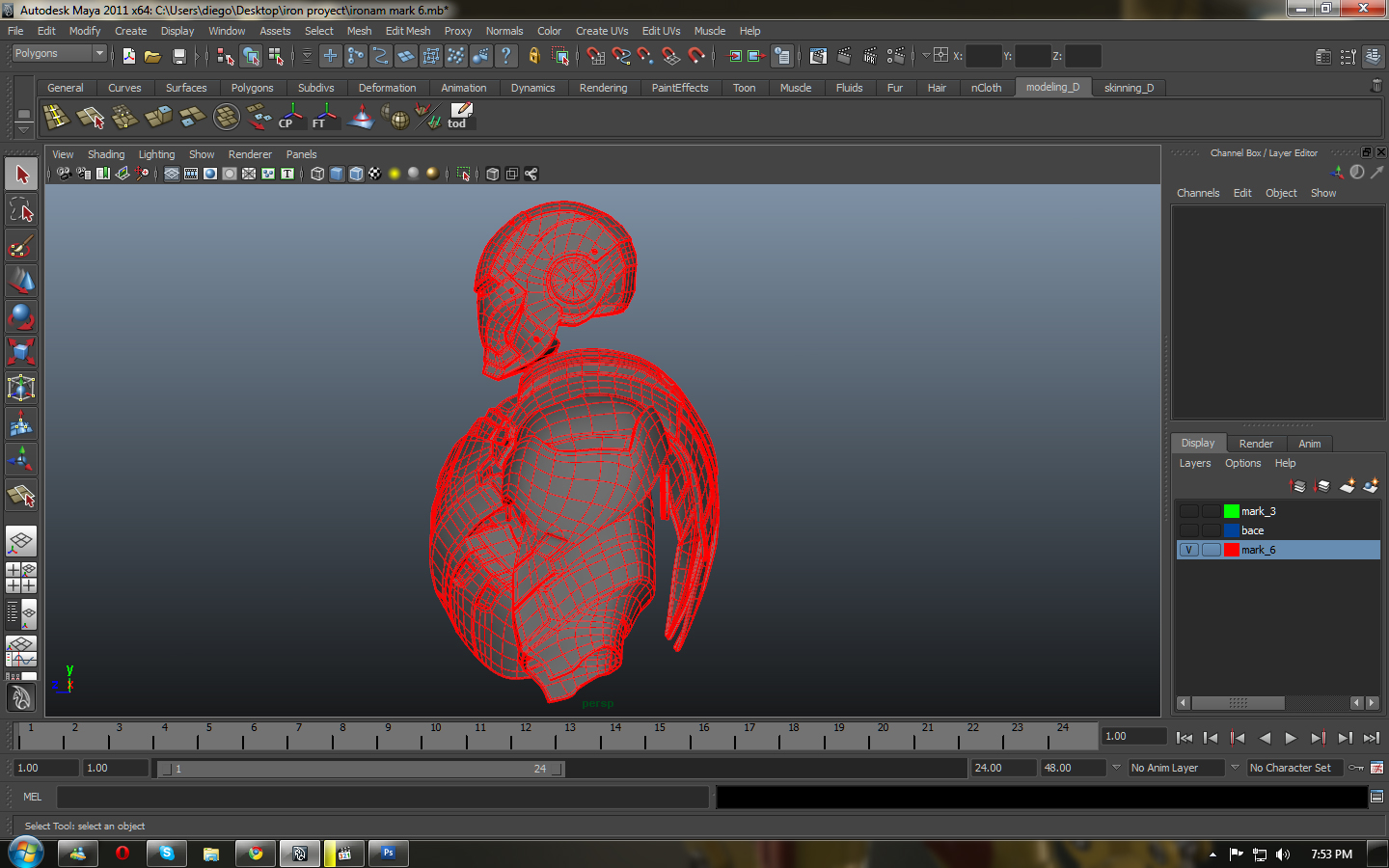Activate the Lasso select tool
This screenshot has width=1389, height=868.
tap(21, 209)
